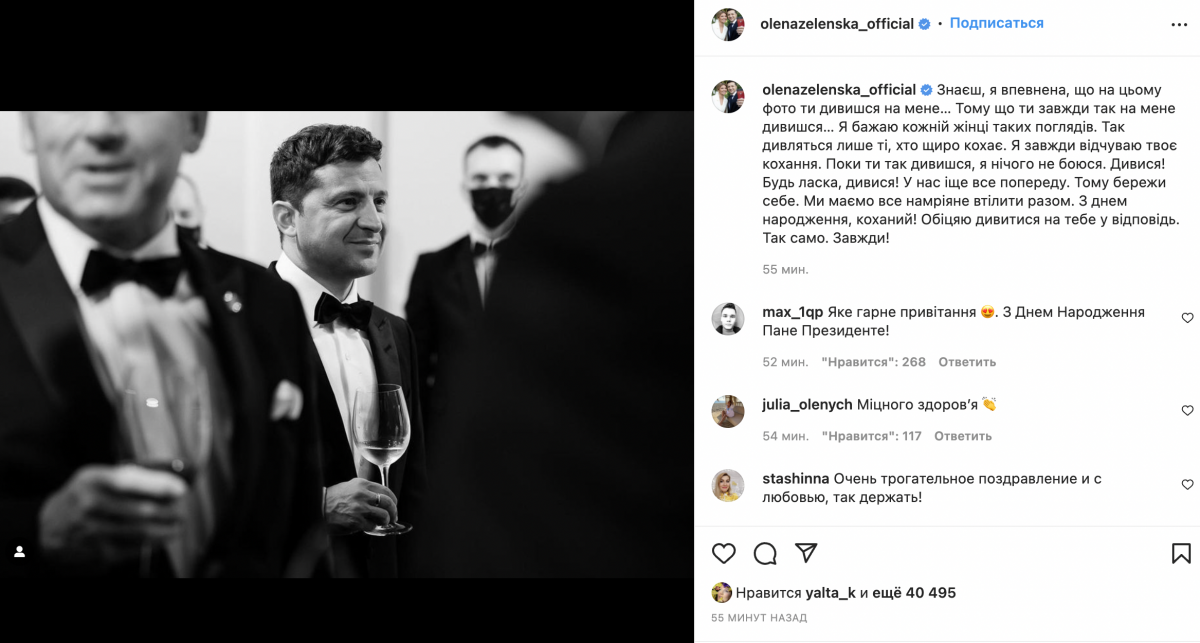This screenshot has height=643, width=1200.
Task: View the 117 likes on julia_olenych's comment
Action: point(871,436)
